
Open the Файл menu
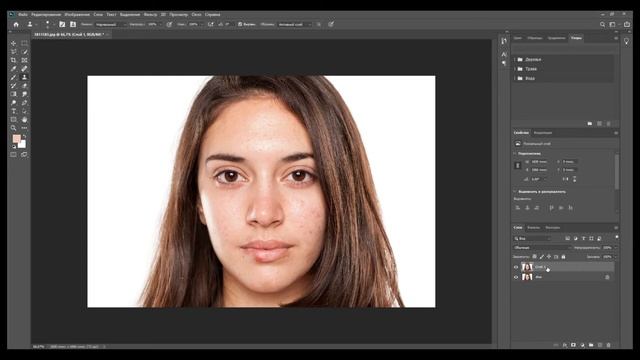pos(23,15)
